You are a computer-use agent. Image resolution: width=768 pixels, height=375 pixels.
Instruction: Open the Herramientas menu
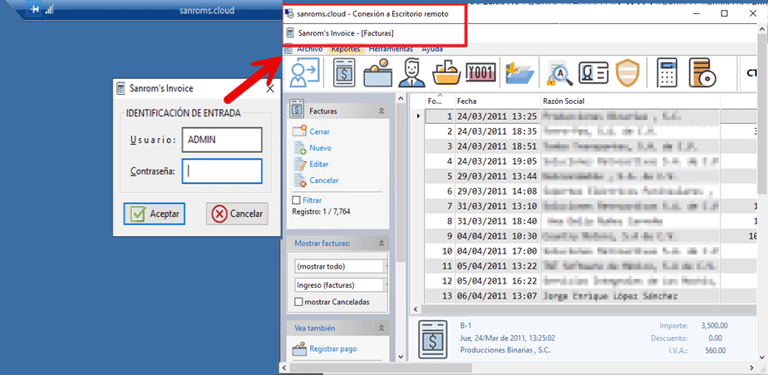(391, 49)
